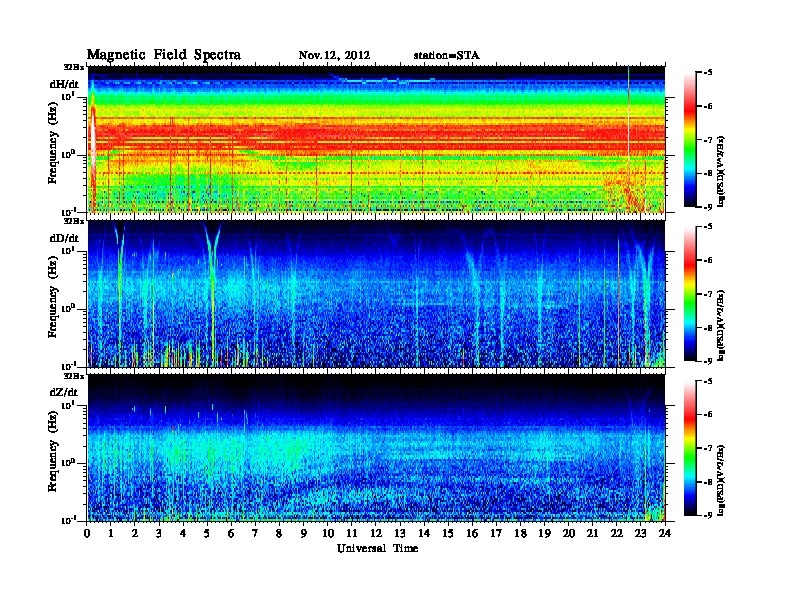792x612 pixels.
Task: Click the log(PSD) label beside dD/dt color bar
Action: 722,325
